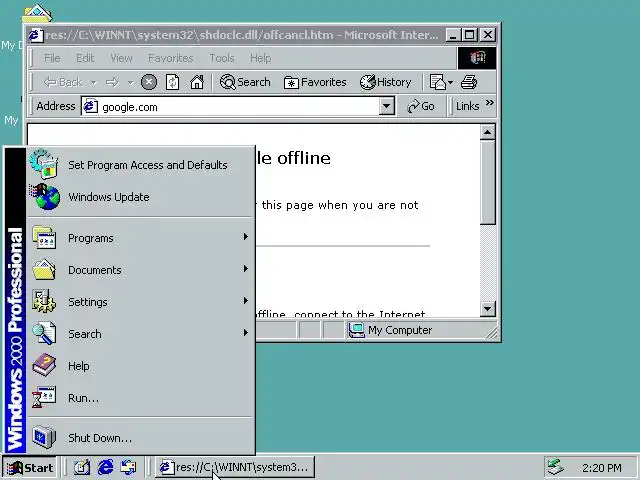Click the Links toolbar label
The image size is (640, 480).
tap(467, 106)
